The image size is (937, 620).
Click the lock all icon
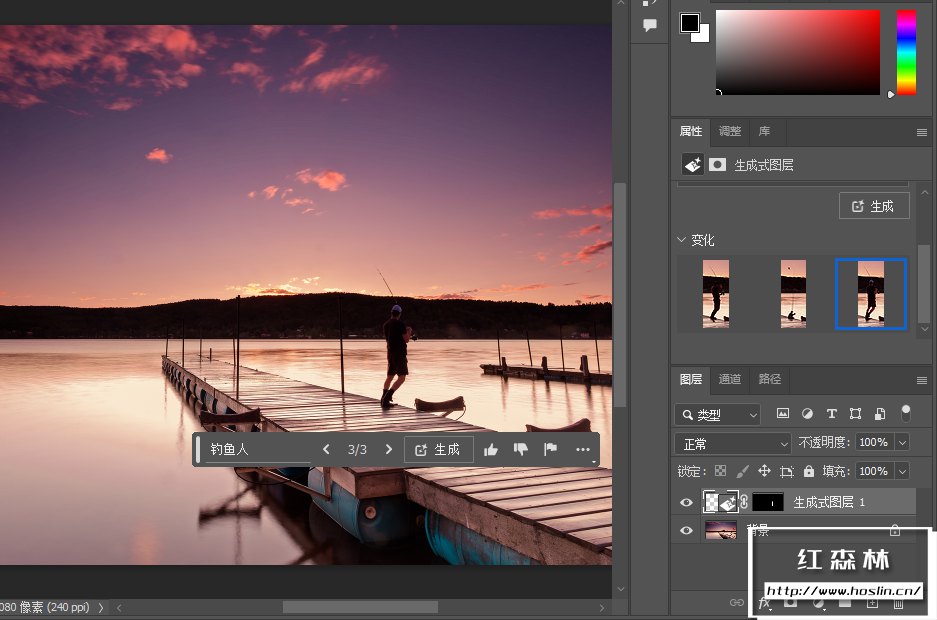tap(809, 471)
